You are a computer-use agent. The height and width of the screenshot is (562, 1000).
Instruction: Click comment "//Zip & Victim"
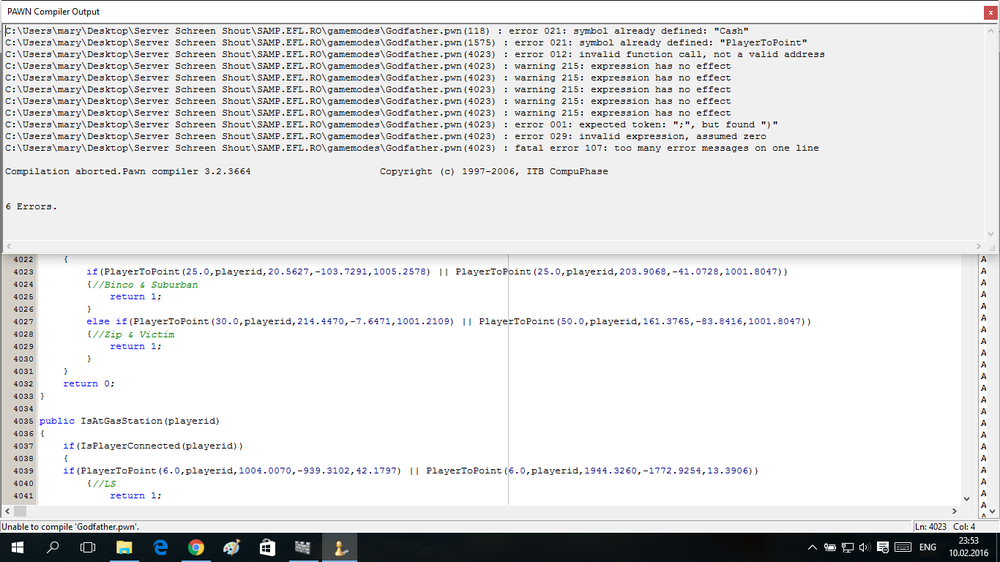(x=133, y=334)
